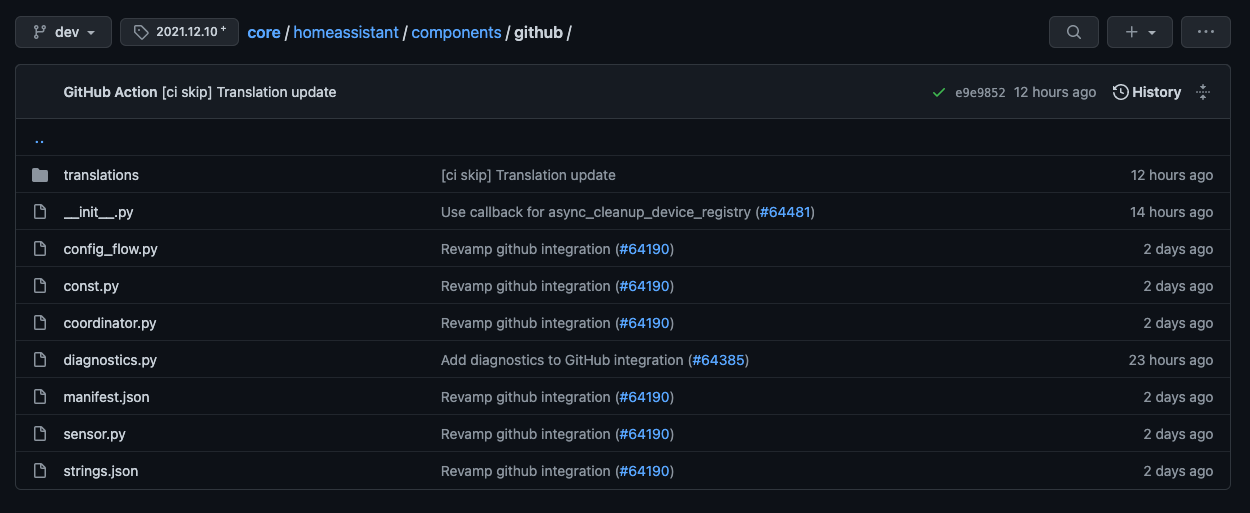Viewport: 1250px width, 513px height.
Task: View commit History
Action: [1147, 92]
